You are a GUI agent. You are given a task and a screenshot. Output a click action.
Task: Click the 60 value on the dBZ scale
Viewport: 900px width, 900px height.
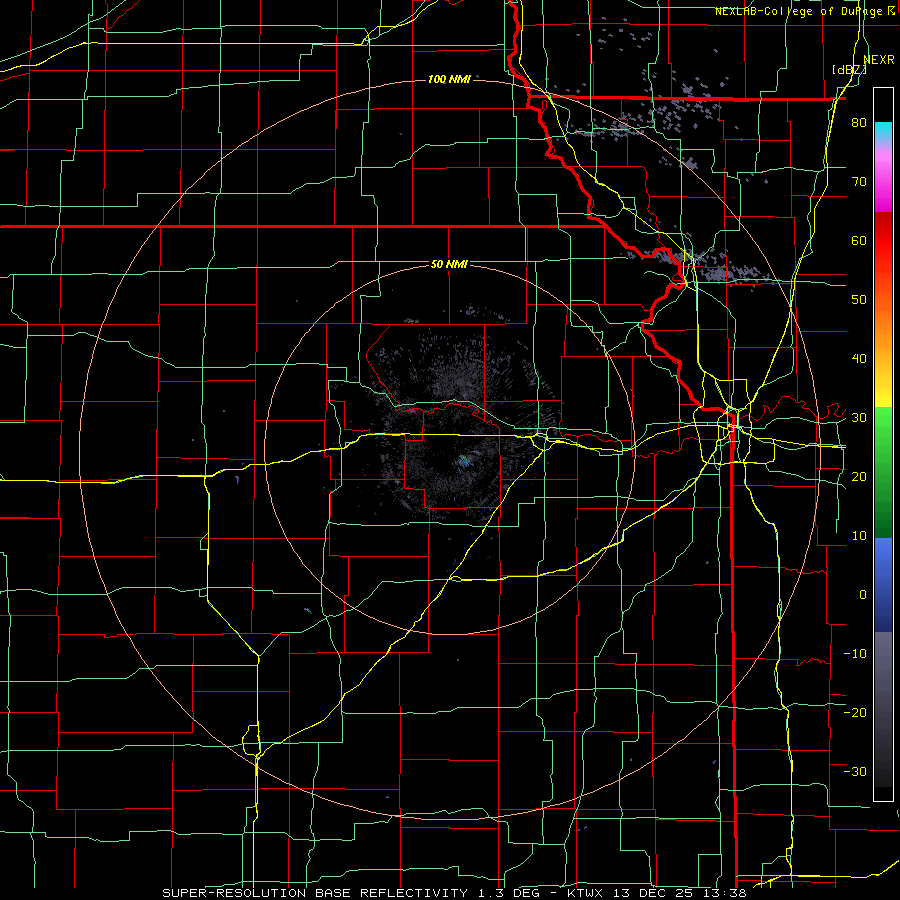point(859,240)
